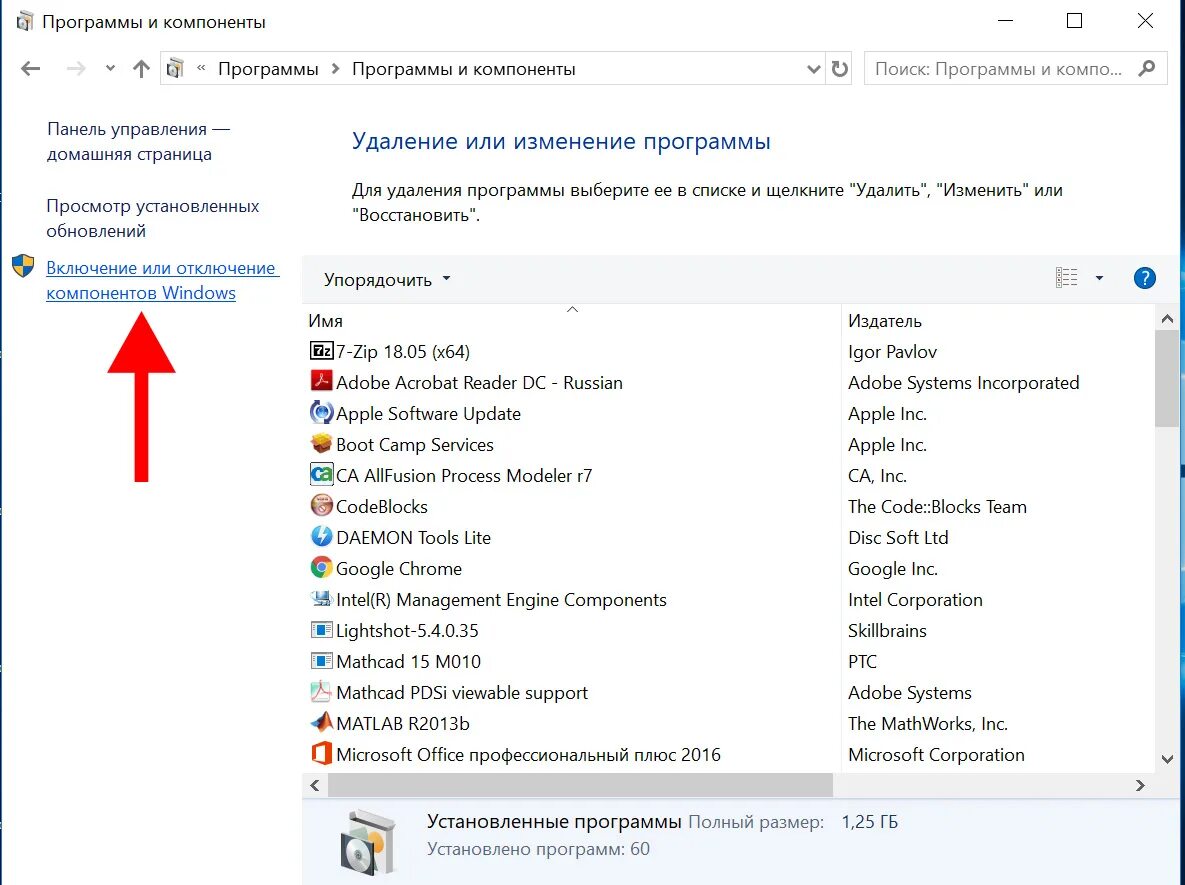
Task: Click the Lightshot-5.4.0.35 icon
Action: [321, 630]
